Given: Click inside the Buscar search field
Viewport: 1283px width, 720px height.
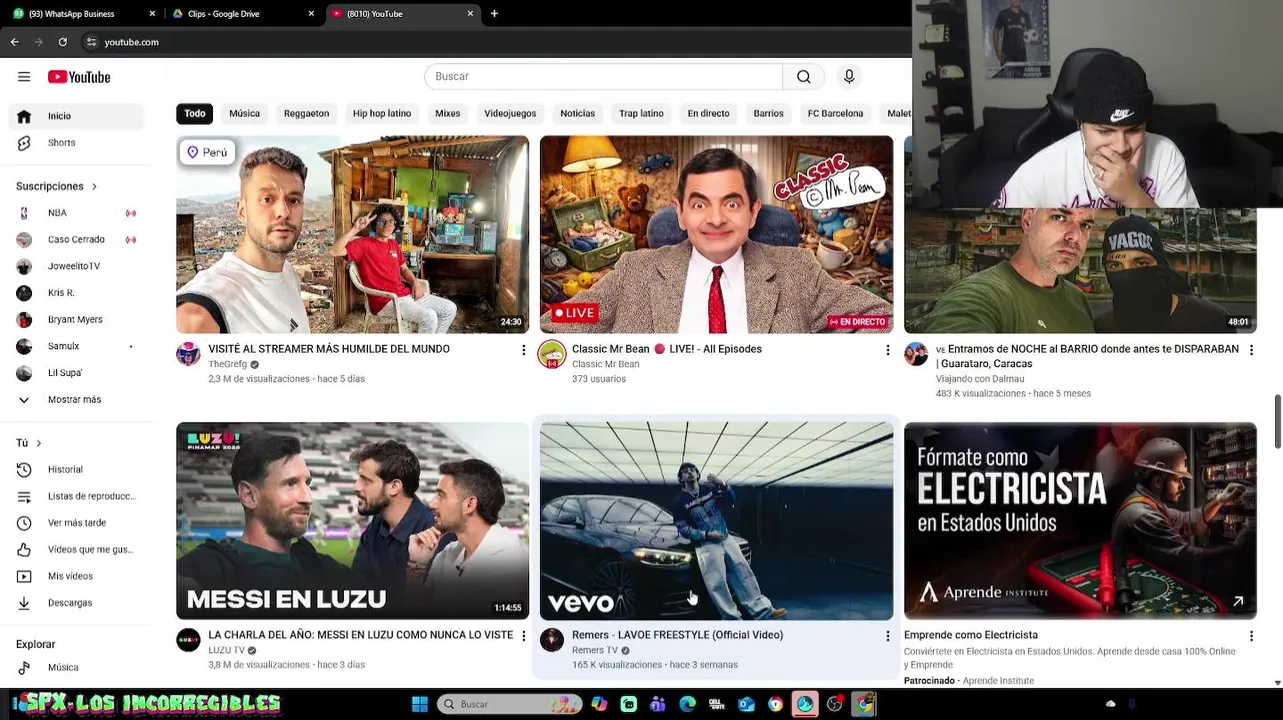Looking at the screenshot, I should [603, 77].
